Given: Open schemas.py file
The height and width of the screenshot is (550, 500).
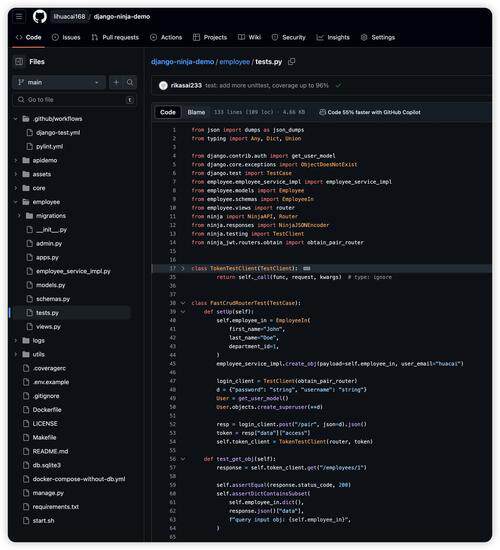Looking at the screenshot, I should click(x=53, y=299).
